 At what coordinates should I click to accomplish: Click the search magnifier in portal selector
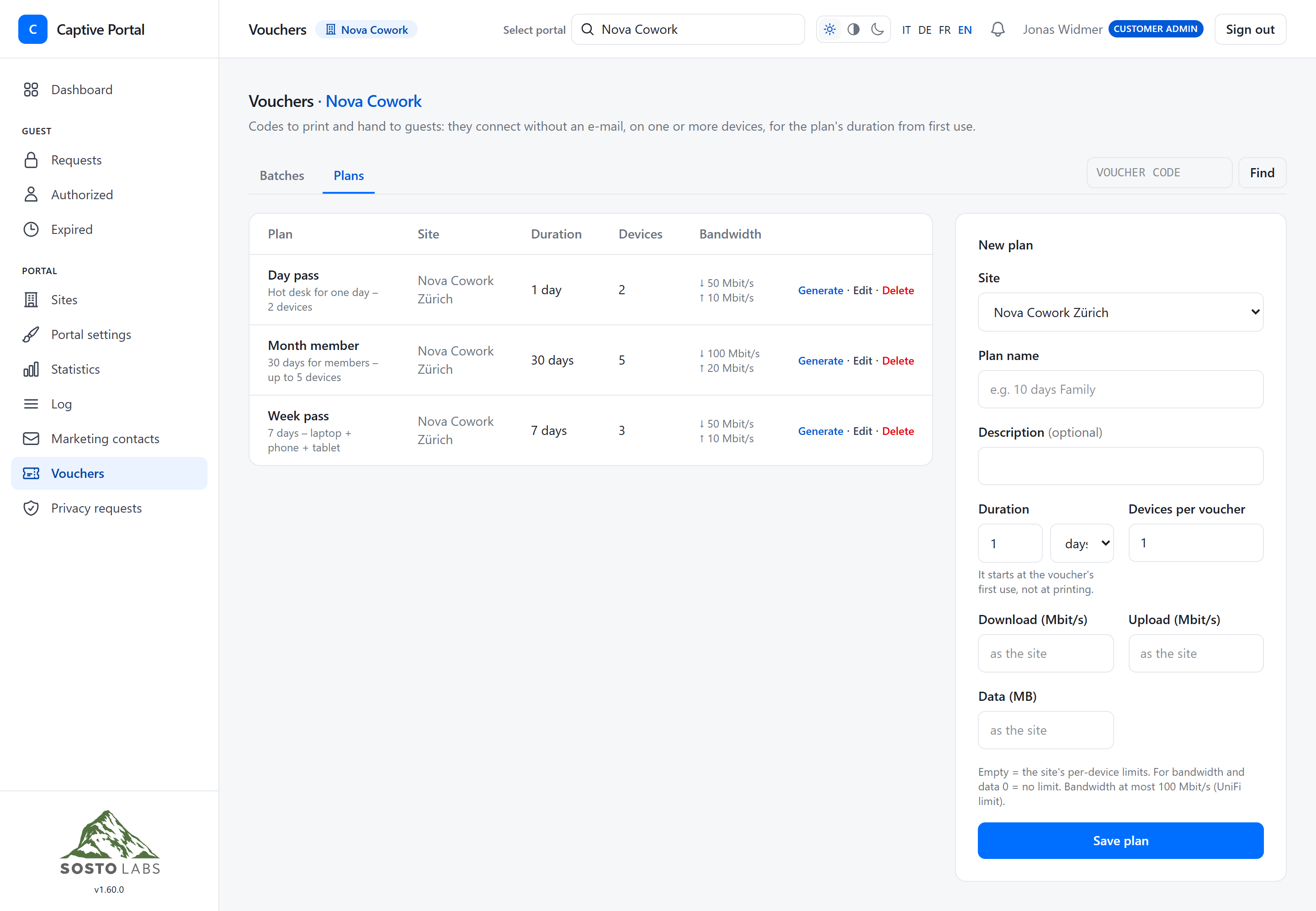[x=588, y=29]
